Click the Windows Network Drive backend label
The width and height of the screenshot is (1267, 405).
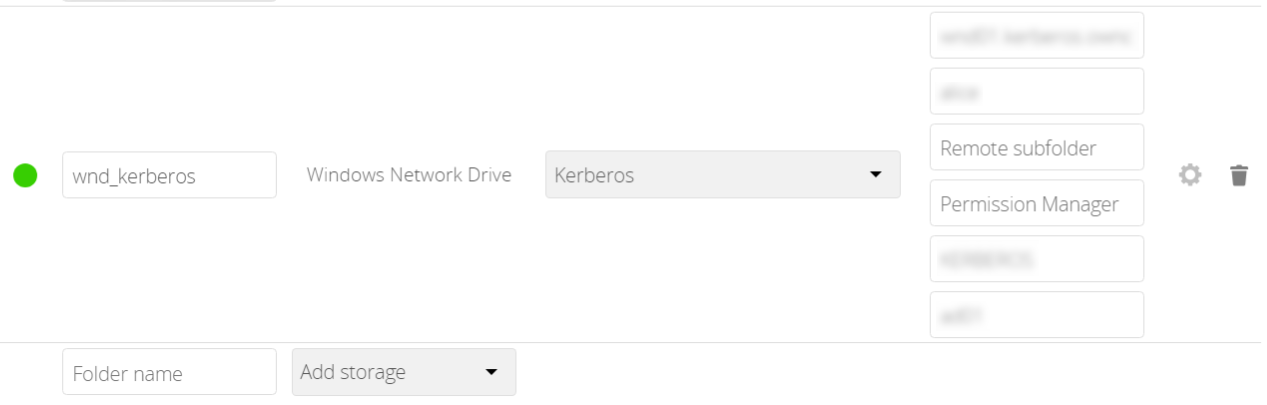pyautogui.click(x=409, y=175)
